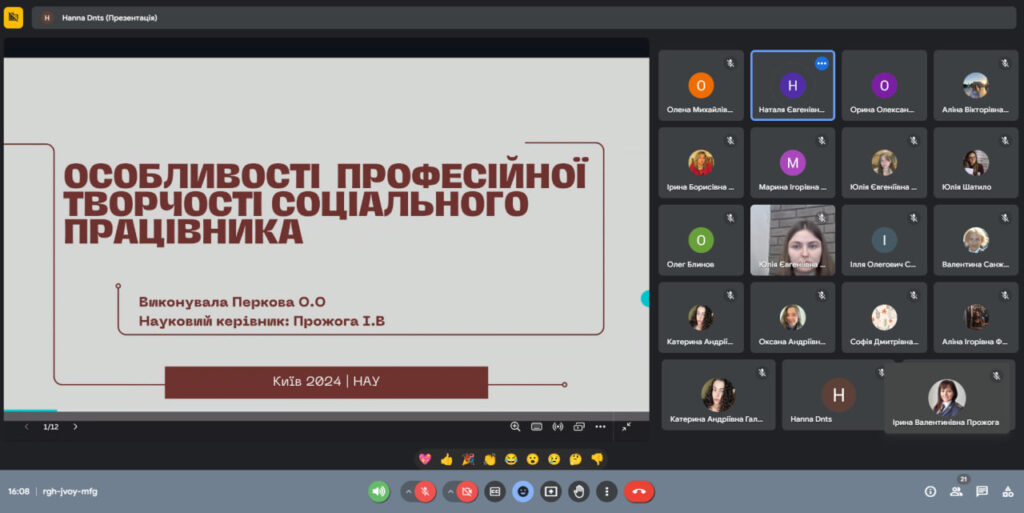
Task: Open the three-dot more options menu
Action: tap(606, 491)
